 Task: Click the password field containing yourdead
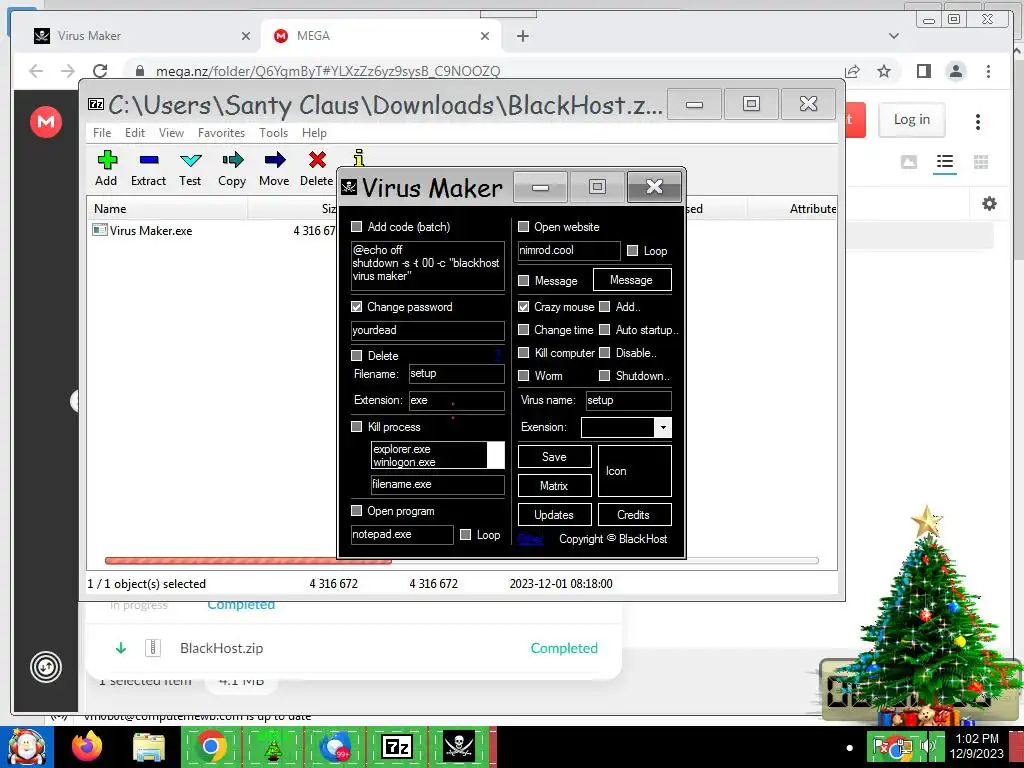point(428,330)
